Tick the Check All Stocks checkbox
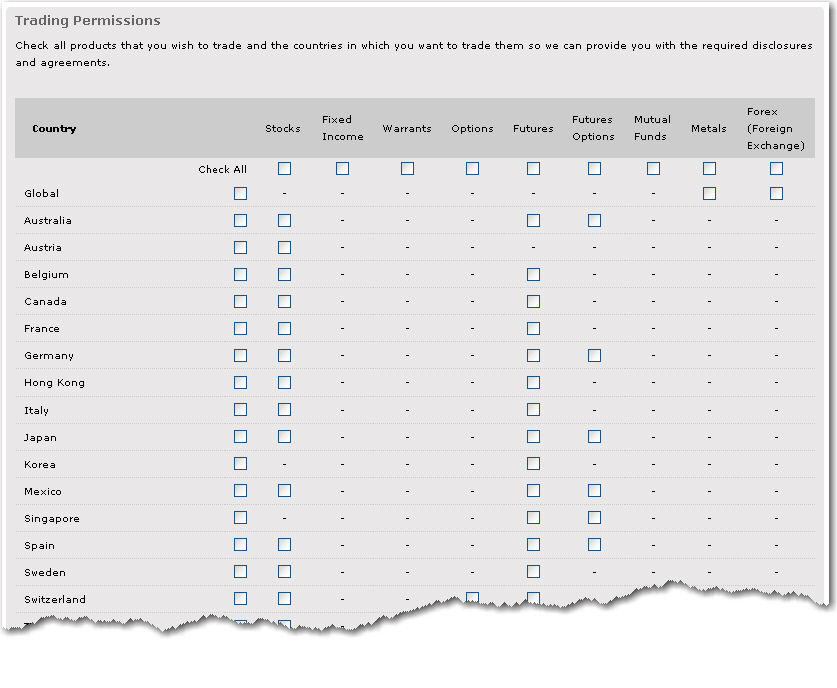The width and height of the screenshot is (837, 688). [x=285, y=169]
